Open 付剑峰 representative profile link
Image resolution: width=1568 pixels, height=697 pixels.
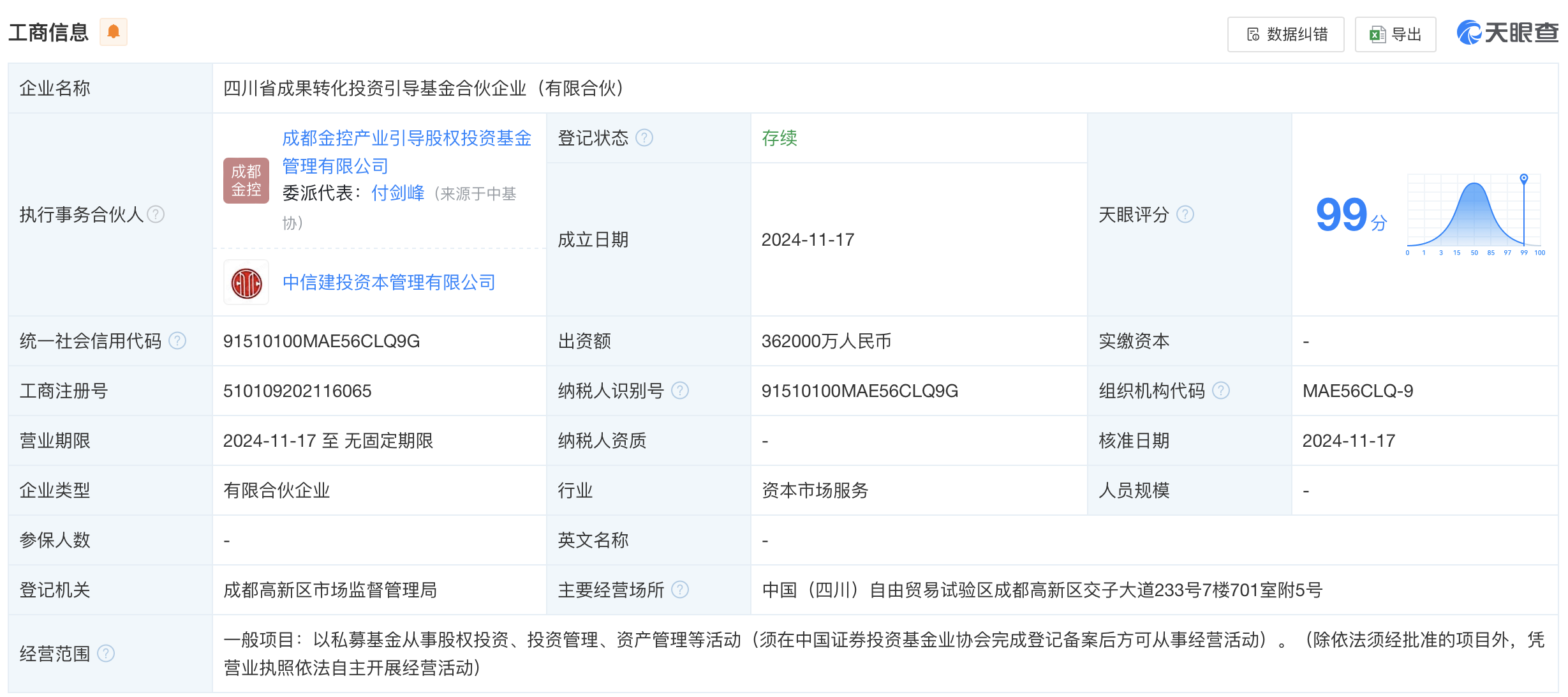[x=397, y=193]
